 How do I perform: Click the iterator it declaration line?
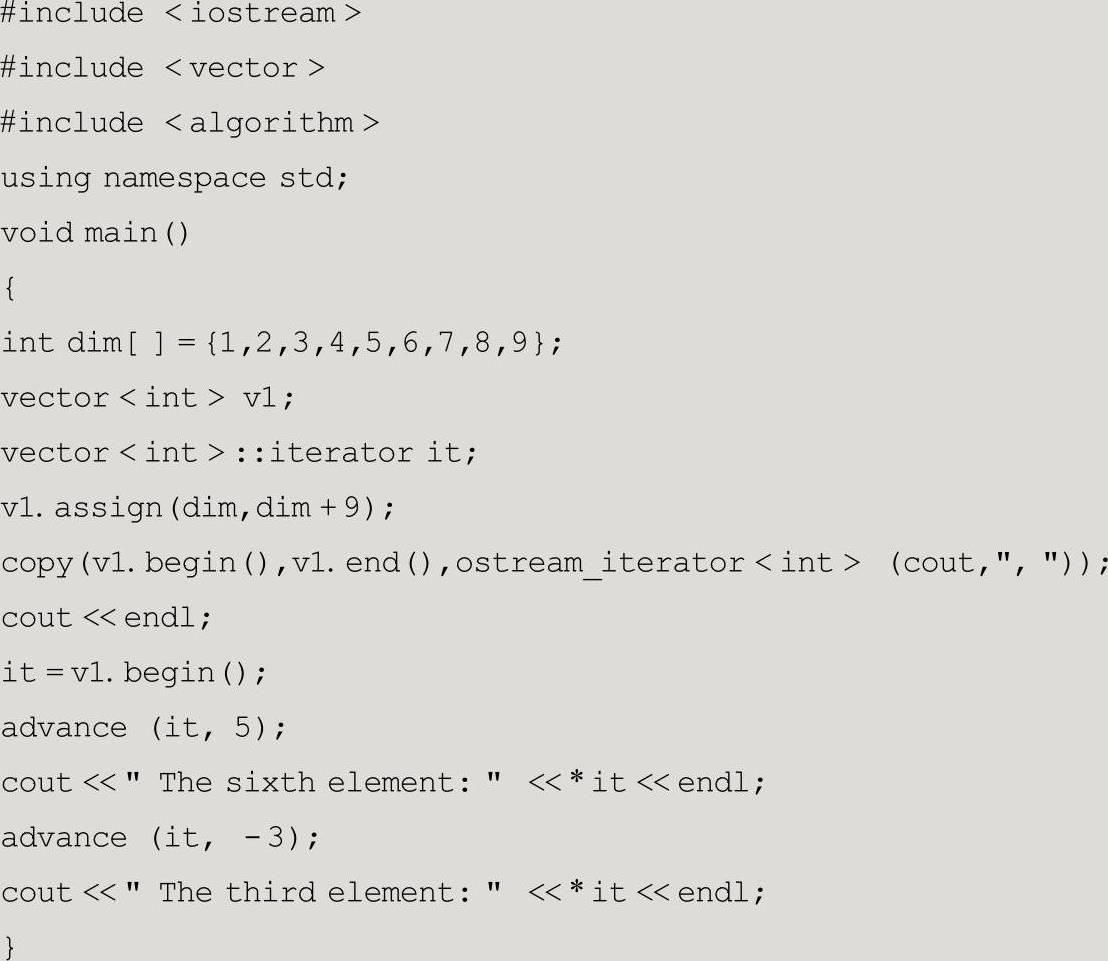point(239,453)
